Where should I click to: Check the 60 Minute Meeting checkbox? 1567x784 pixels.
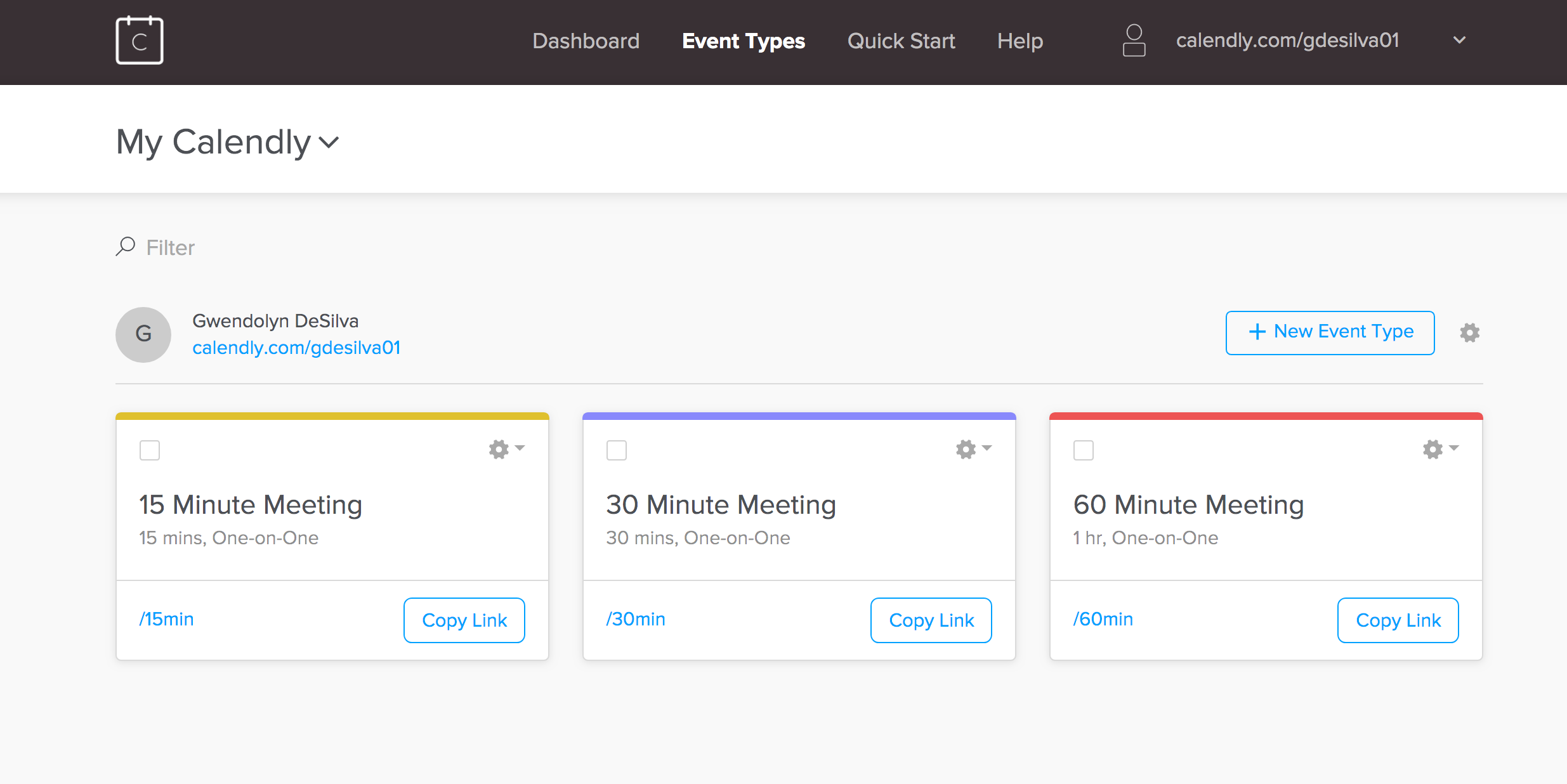pyautogui.click(x=1084, y=450)
